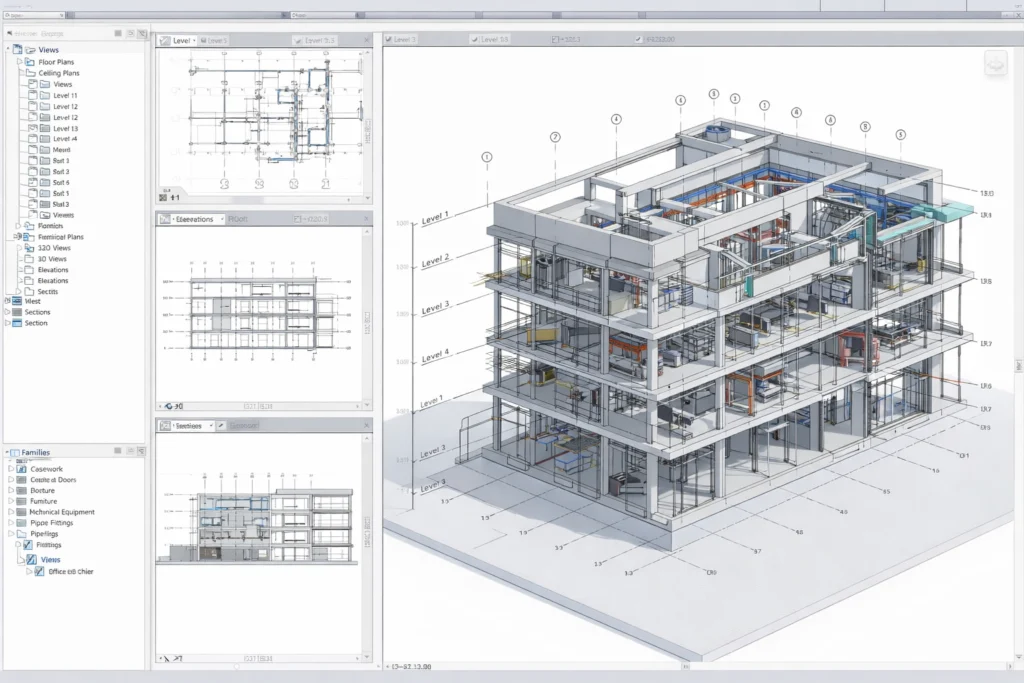Open the Ceiling Plans folder icon
The image size is (1024, 683).
pos(28,73)
